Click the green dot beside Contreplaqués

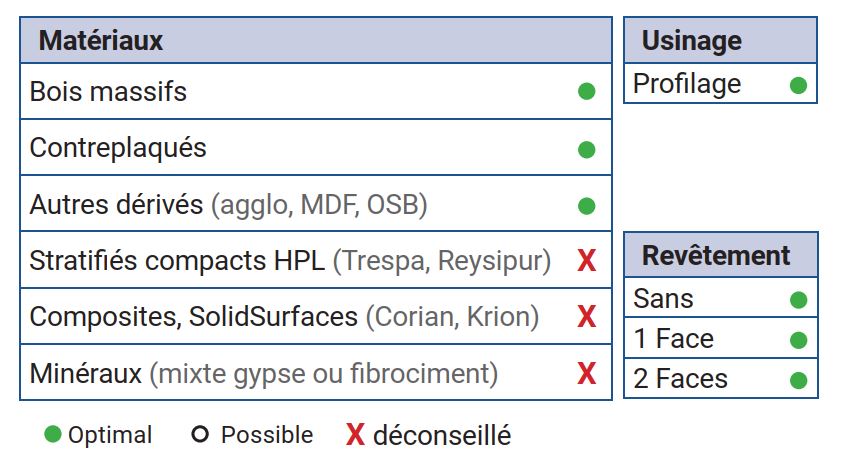[x=587, y=149]
